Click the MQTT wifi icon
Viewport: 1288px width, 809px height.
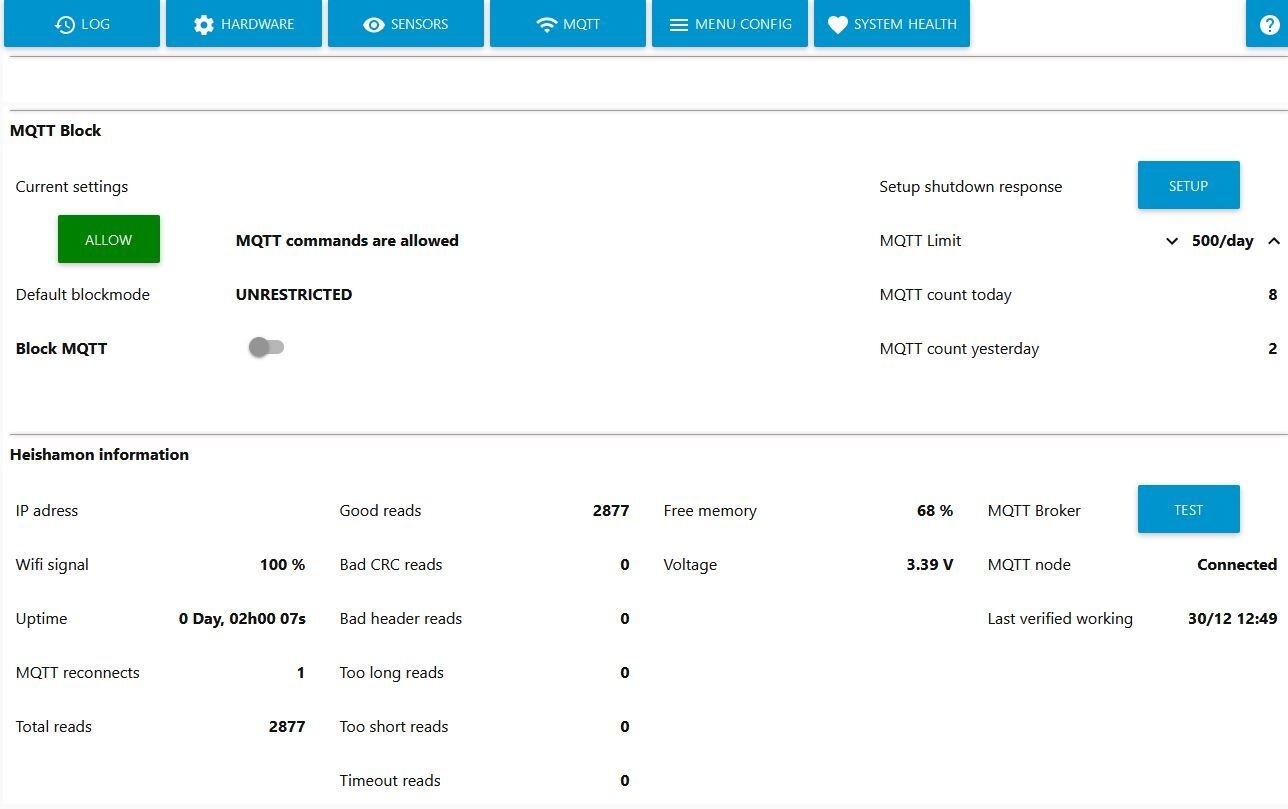(x=547, y=24)
